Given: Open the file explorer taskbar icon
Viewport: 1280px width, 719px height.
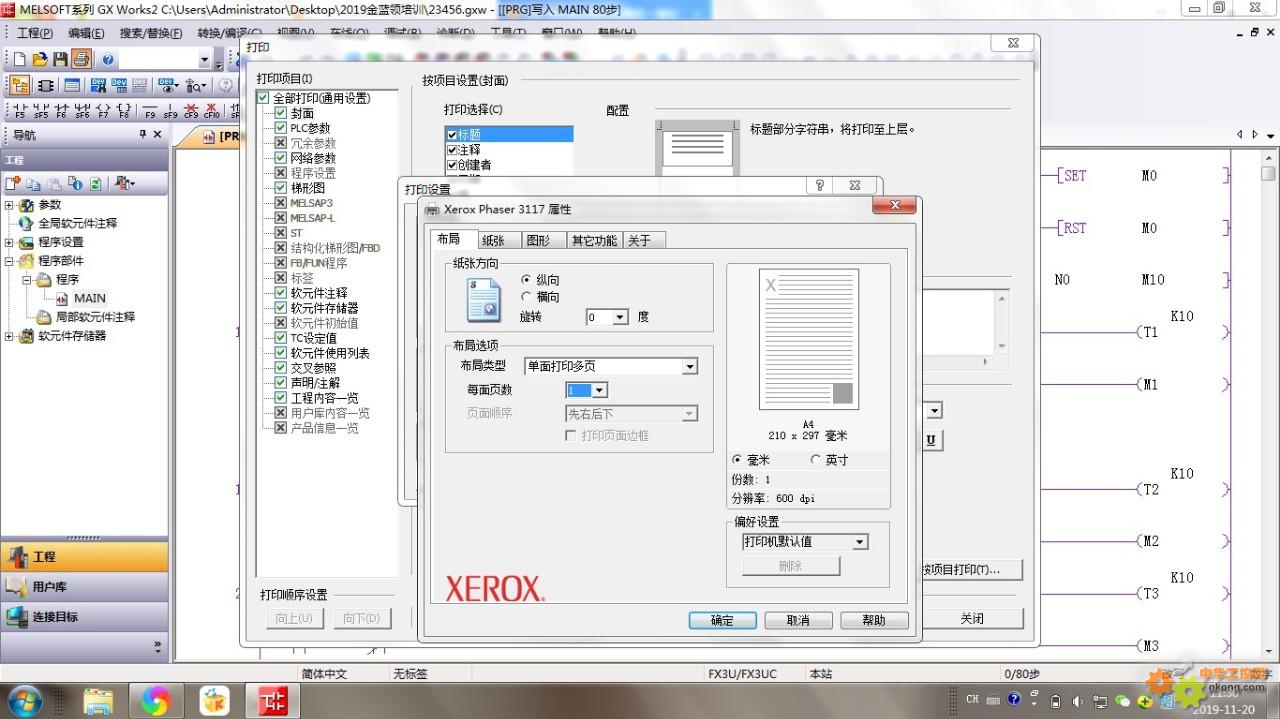Looking at the screenshot, I should pos(98,699).
